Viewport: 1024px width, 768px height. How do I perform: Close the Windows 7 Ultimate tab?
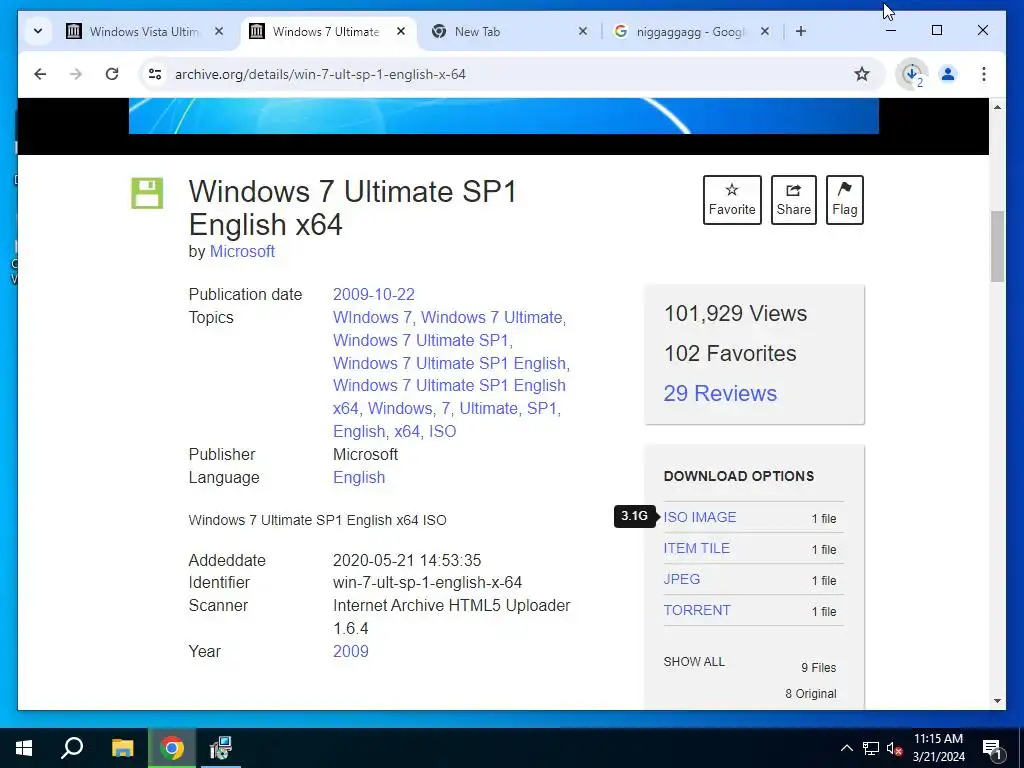[x=401, y=31]
